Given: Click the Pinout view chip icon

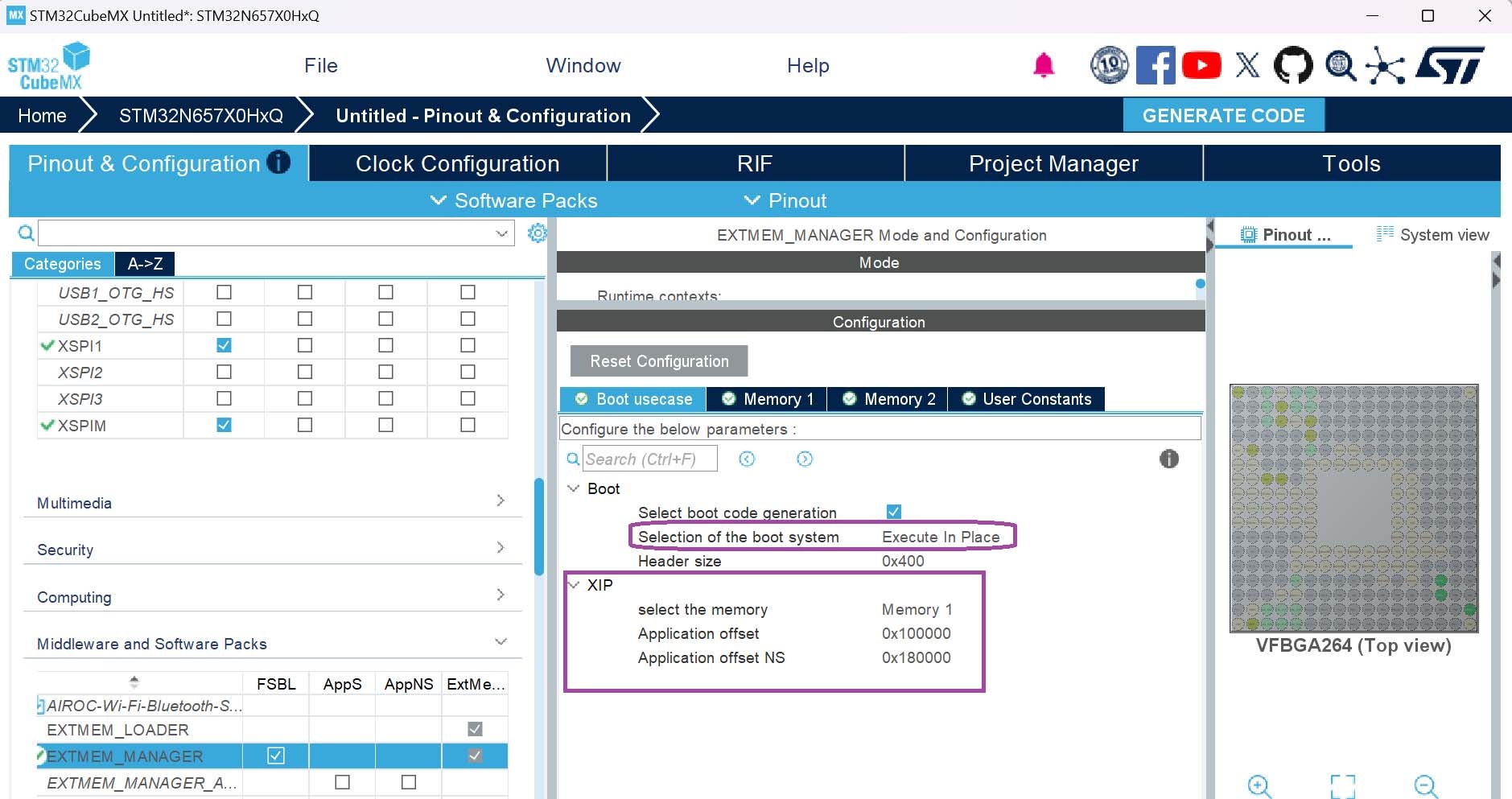Looking at the screenshot, I should coord(1248,235).
